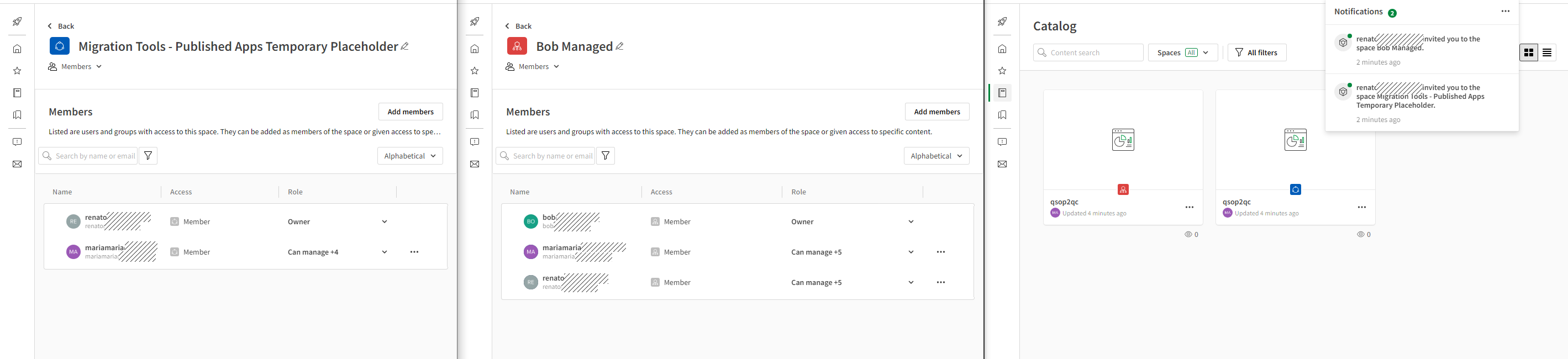This screenshot has width=1568, height=359.
Task: Open more options for mariamaria in Bob Managed
Action: (x=941, y=252)
